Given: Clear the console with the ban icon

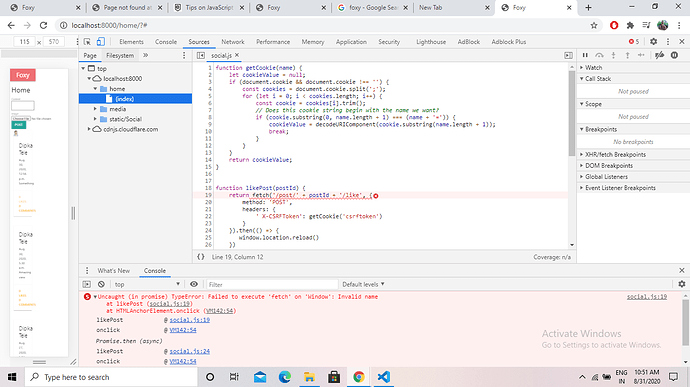Looking at the screenshot, I should point(101,284).
